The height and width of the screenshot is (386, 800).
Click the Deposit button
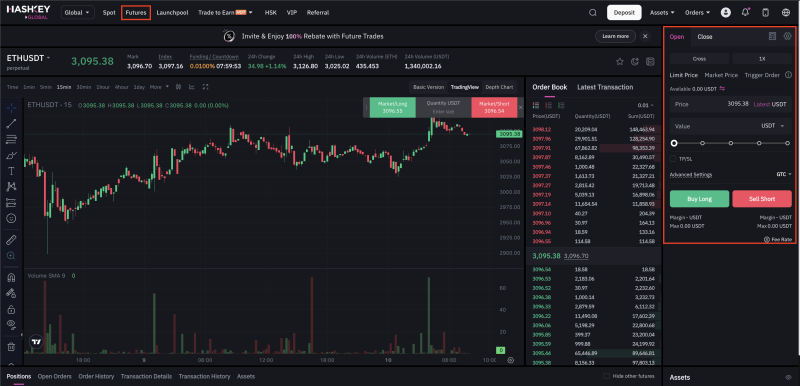click(624, 13)
